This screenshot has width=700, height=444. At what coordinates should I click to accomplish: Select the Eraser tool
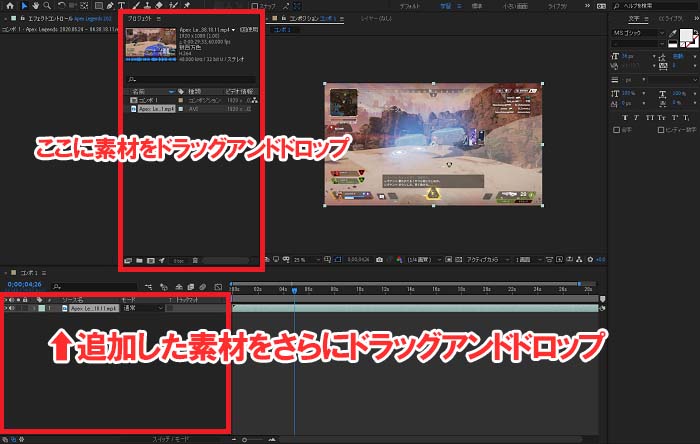(x=159, y=6)
